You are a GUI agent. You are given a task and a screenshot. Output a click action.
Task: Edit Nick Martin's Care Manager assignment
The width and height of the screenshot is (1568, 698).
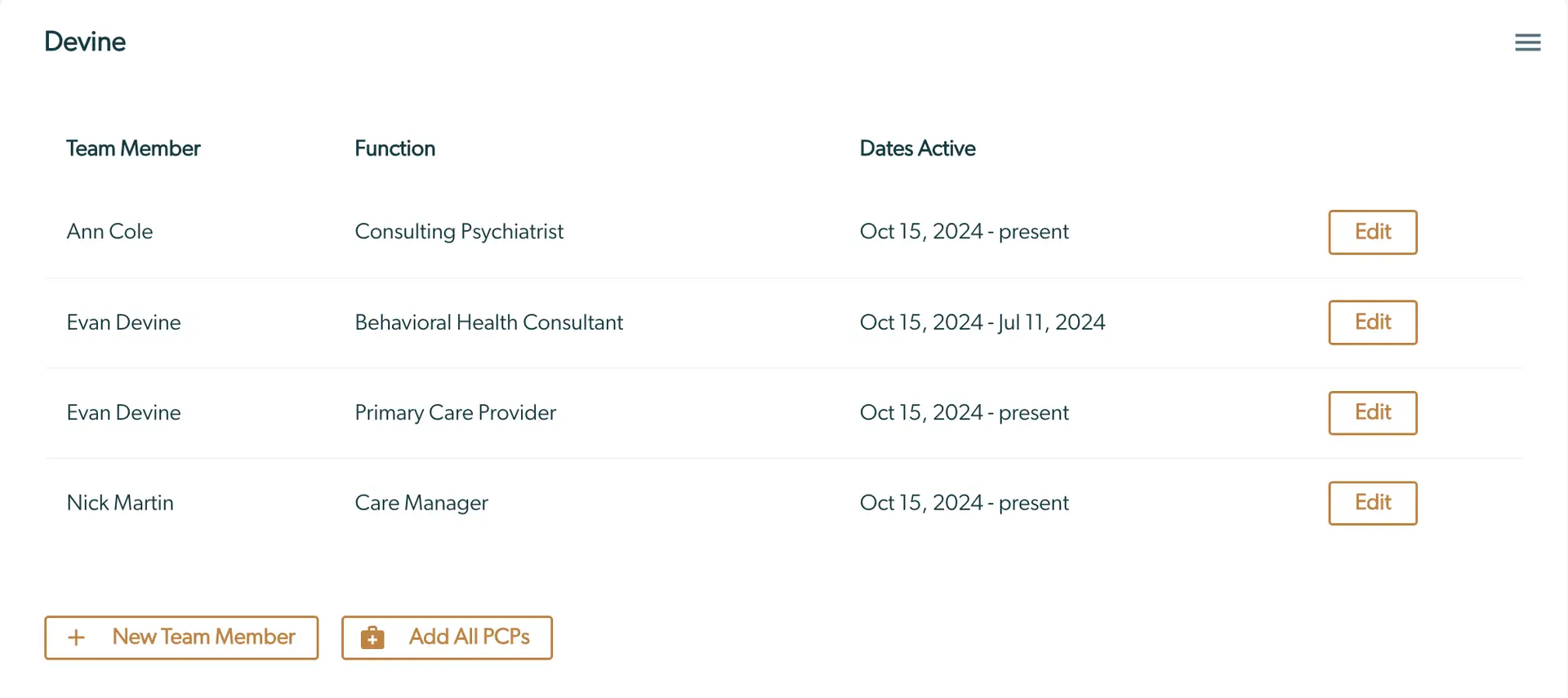(x=1372, y=503)
